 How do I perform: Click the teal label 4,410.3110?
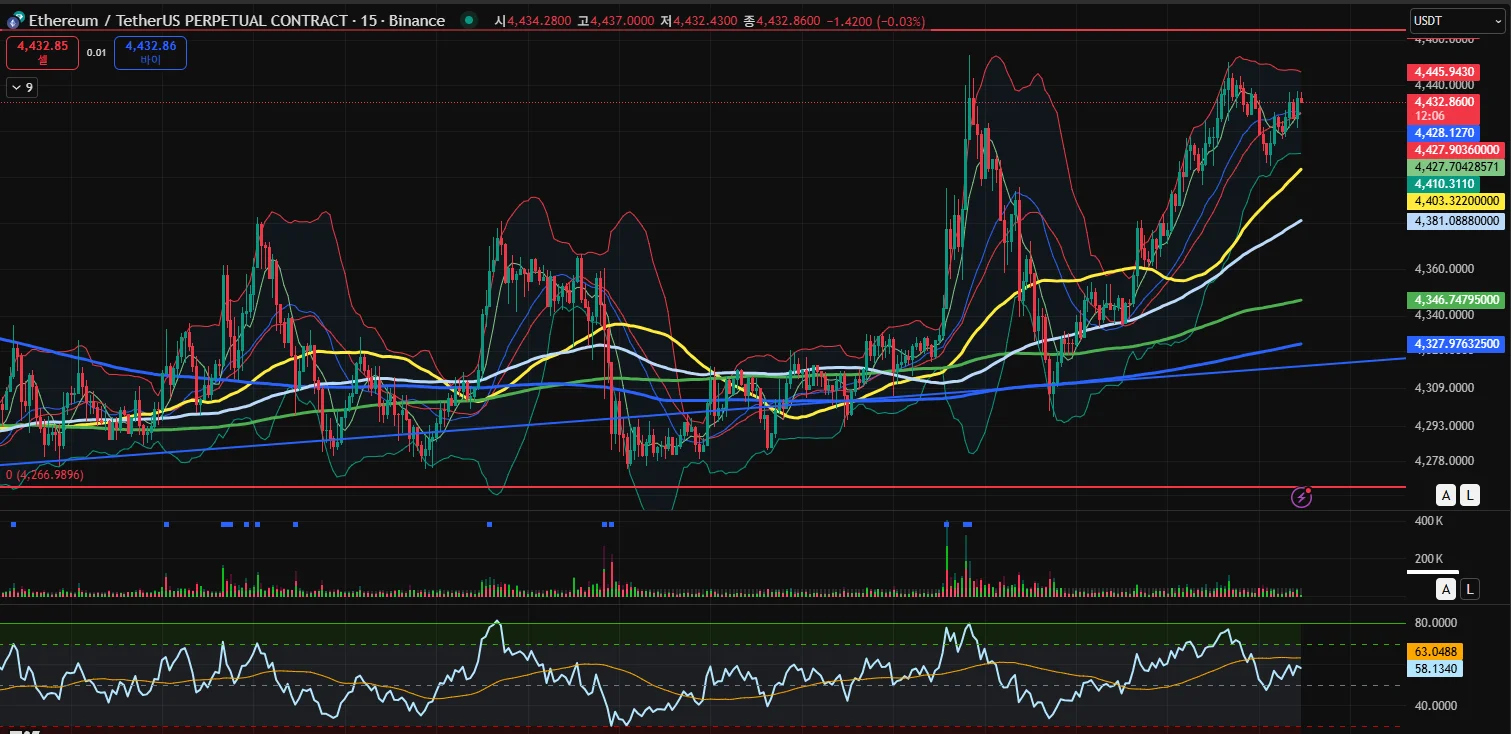pyautogui.click(x=1443, y=184)
